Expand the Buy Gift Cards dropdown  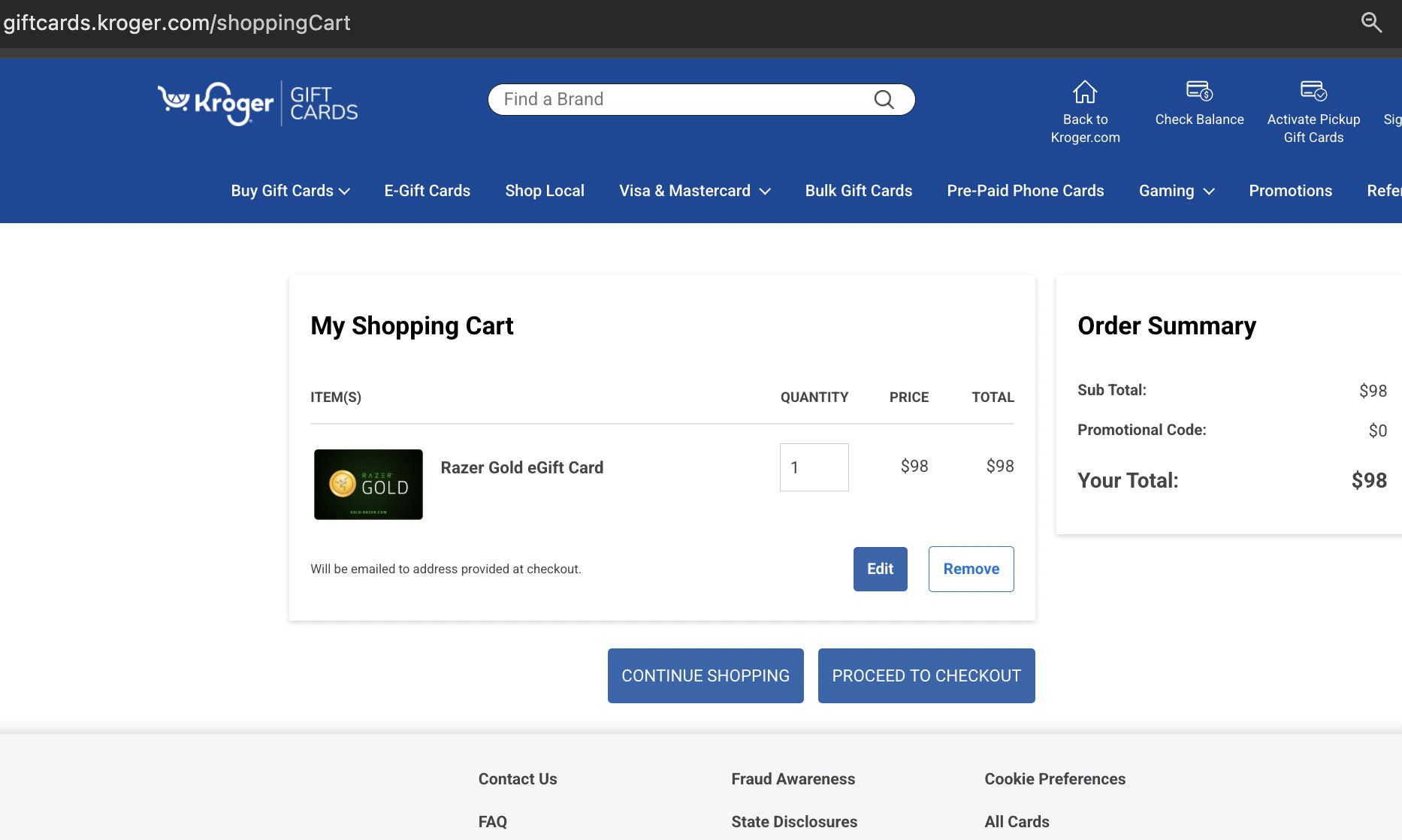290,191
